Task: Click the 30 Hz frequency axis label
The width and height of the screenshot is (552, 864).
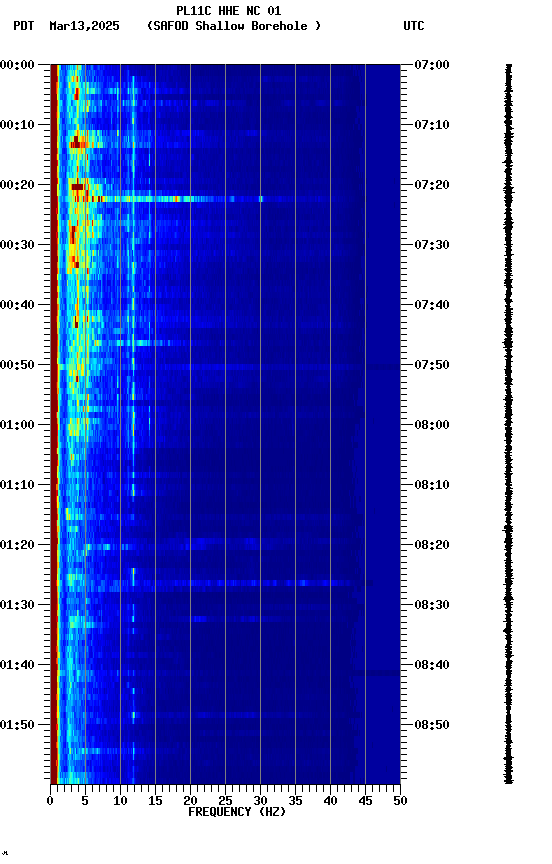Action: coord(261,801)
